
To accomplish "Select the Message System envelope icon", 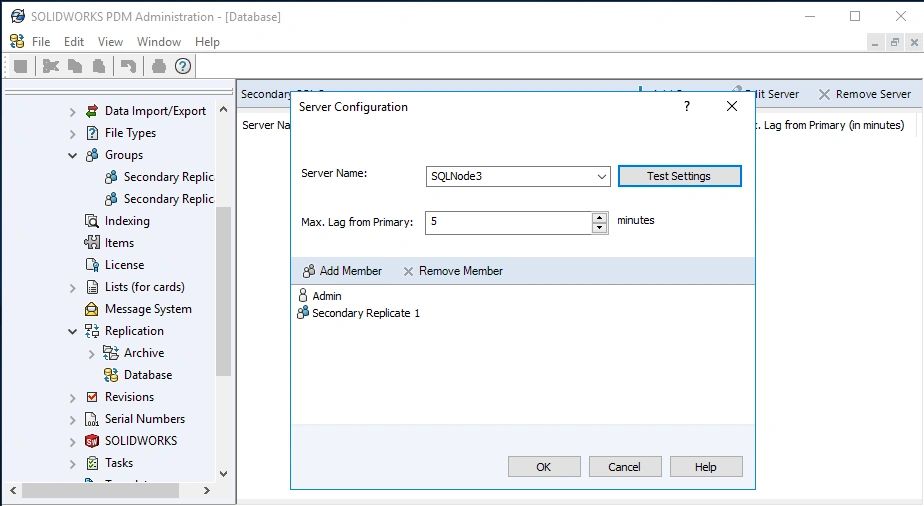I will (x=92, y=309).
